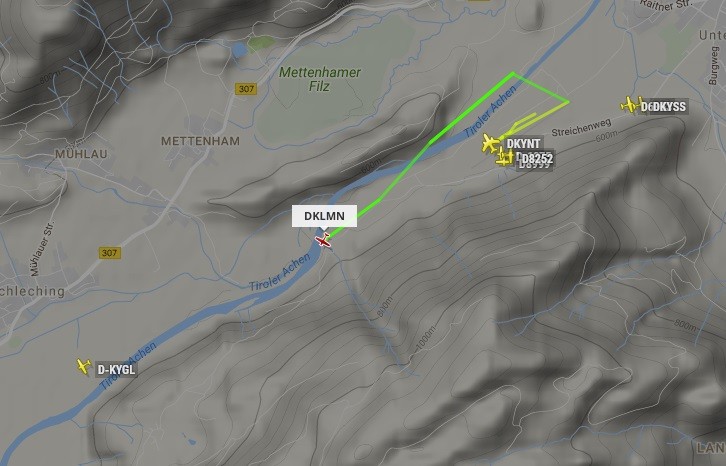Click the DKYSS aircraft icon
This screenshot has height=466, width=726.
(x=630, y=105)
